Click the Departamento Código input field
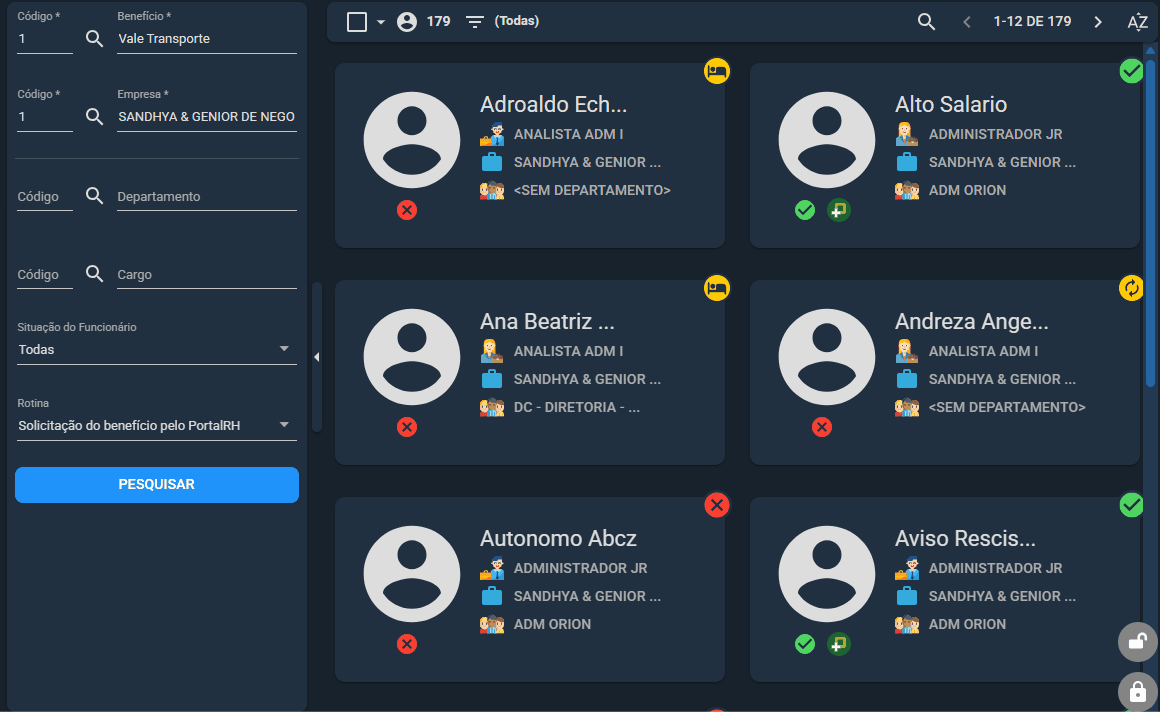Viewport: 1160px width, 712px height. [45, 197]
